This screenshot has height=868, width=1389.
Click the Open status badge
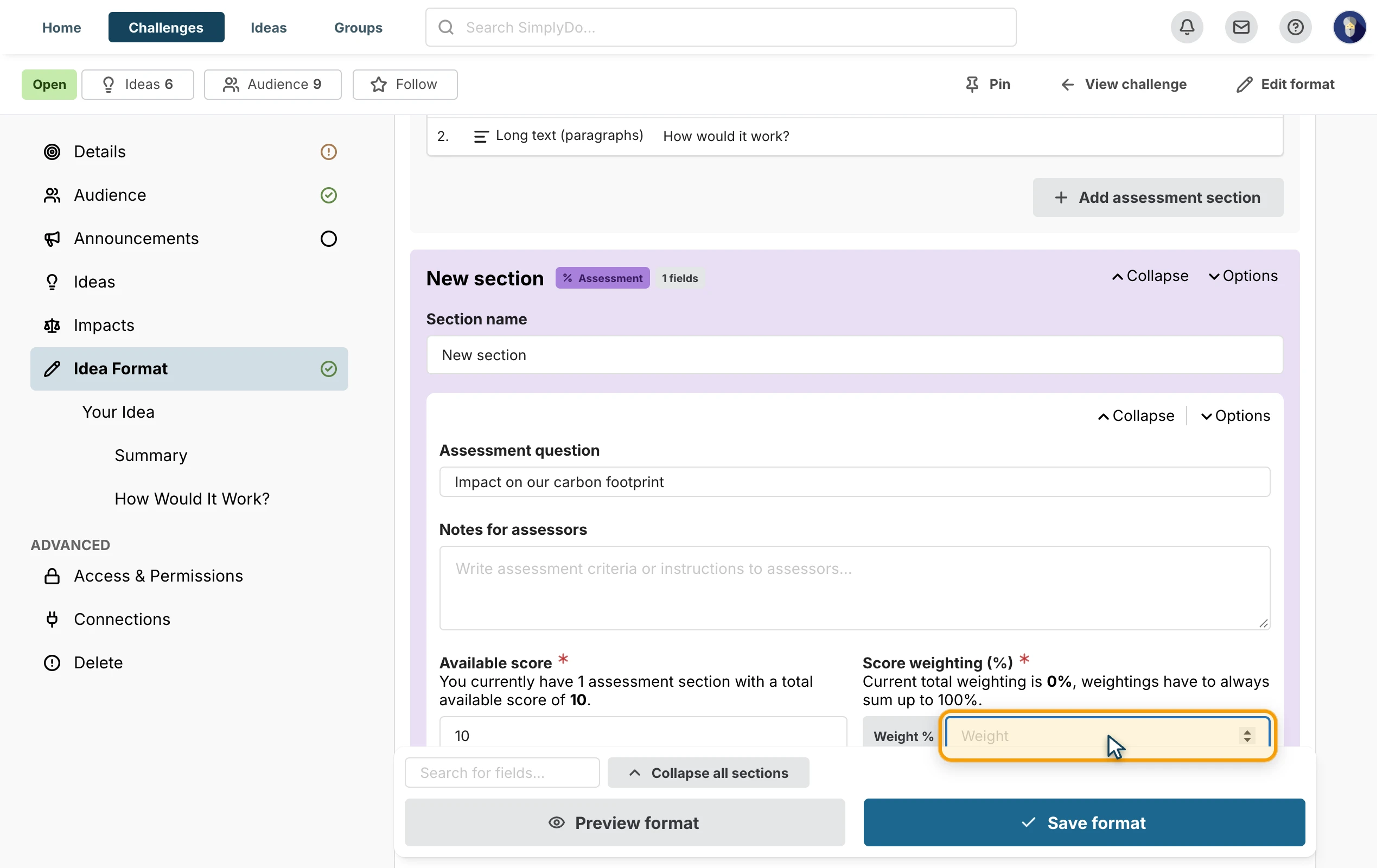tap(49, 85)
